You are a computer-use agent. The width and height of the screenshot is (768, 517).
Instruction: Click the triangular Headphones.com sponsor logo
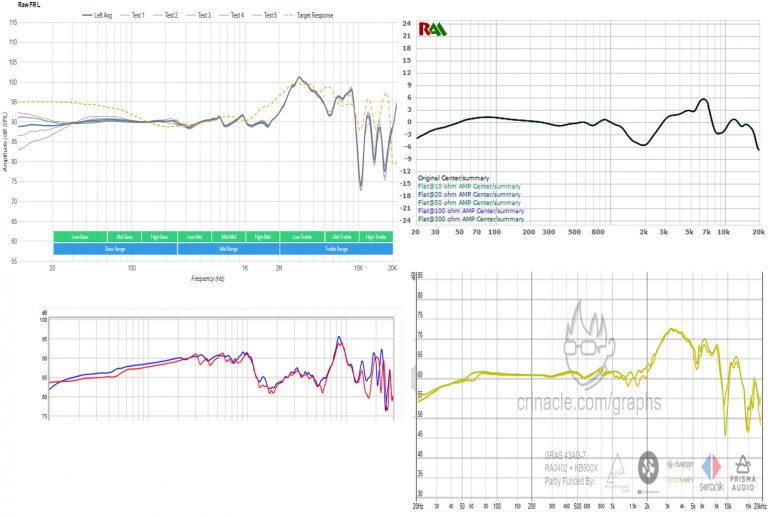pyautogui.click(x=617, y=472)
